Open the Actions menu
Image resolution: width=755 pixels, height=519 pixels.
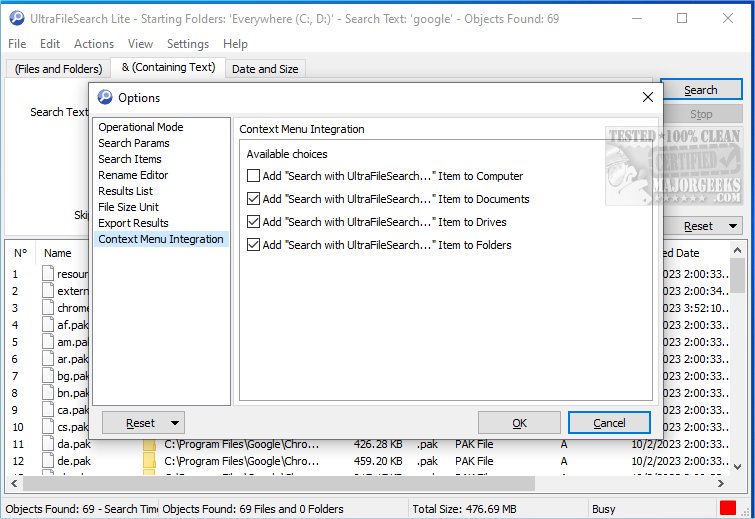[x=94, y=44]
